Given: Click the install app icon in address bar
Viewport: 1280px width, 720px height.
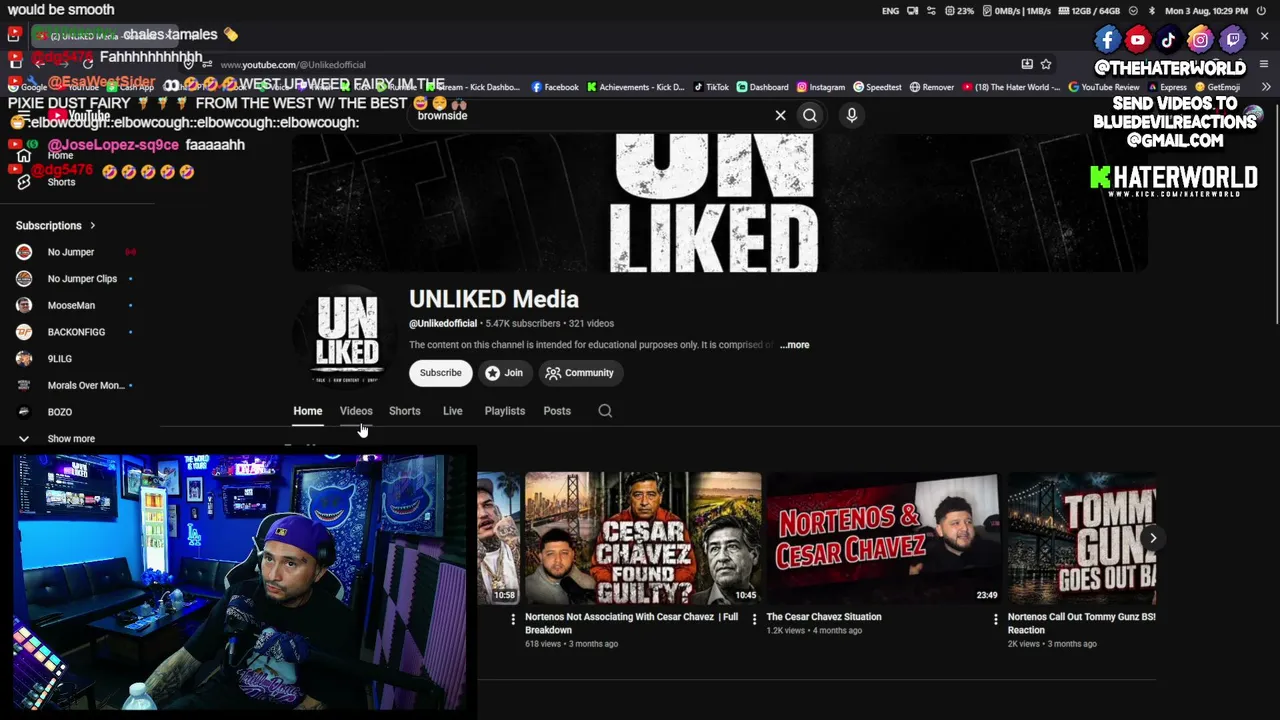Looking at the screenshot, I should (x=1027, y=64).
